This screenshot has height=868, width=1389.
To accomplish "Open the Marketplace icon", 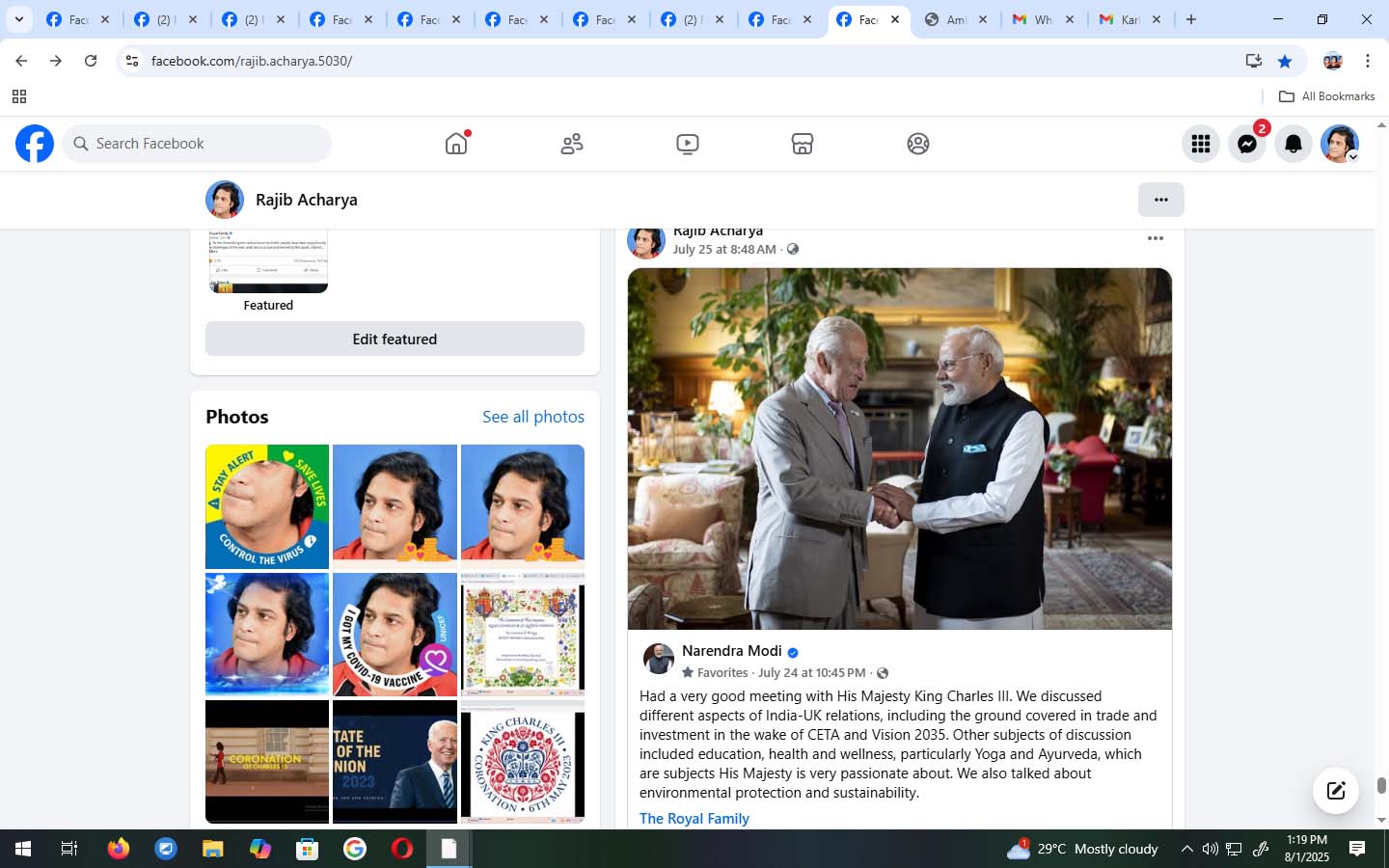I will [803, 144].
